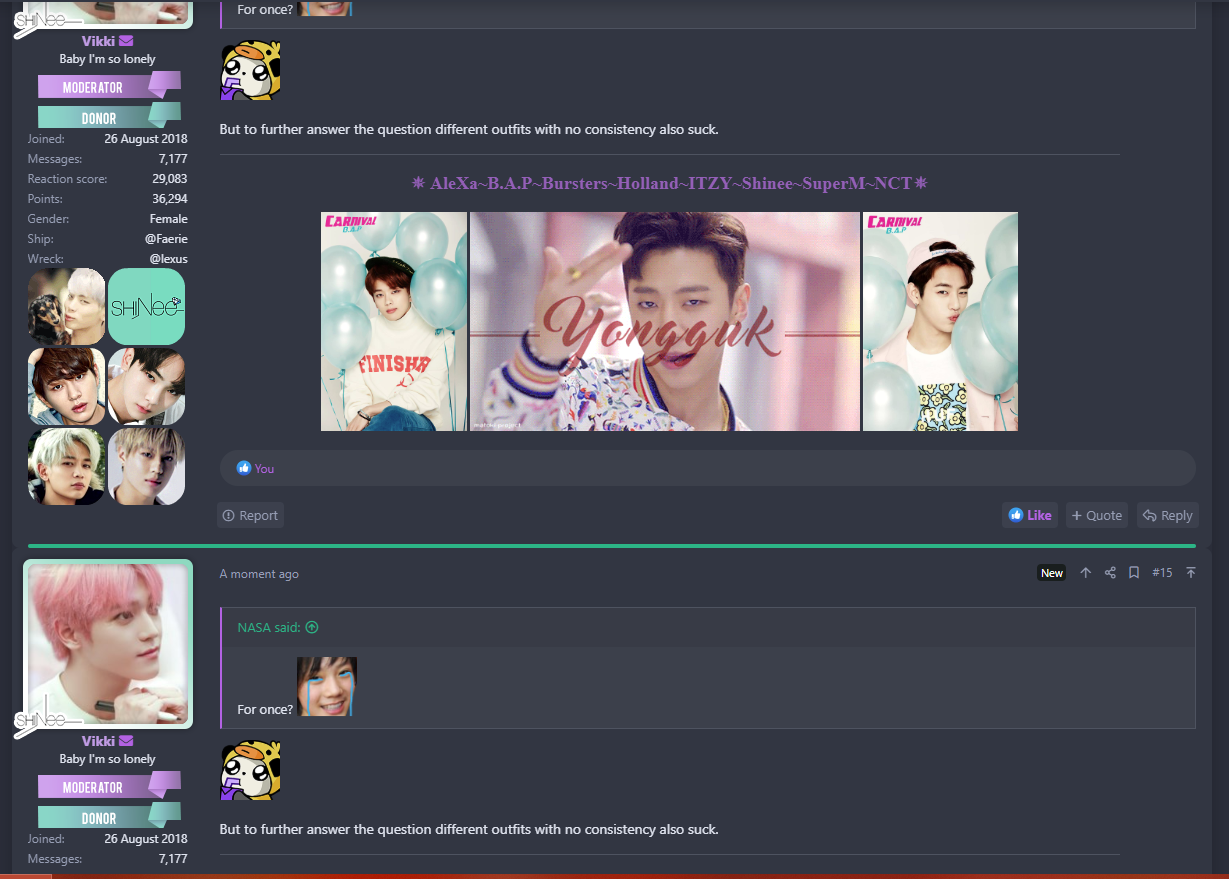Click the envelope icon next to Vikki above MODERATOR badge with Joined date
The image size is (1229, 879).
(126, 41)
